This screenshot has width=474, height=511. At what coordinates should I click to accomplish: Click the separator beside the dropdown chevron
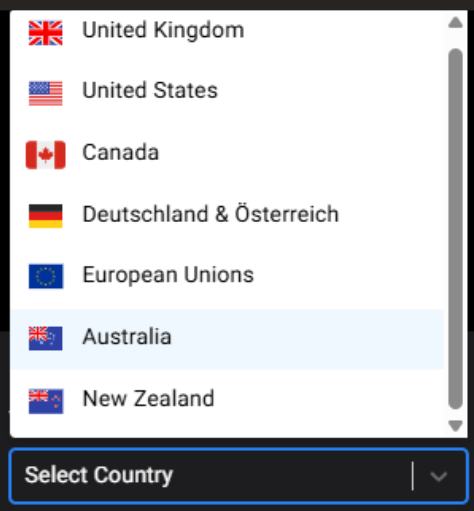point(413,476)
